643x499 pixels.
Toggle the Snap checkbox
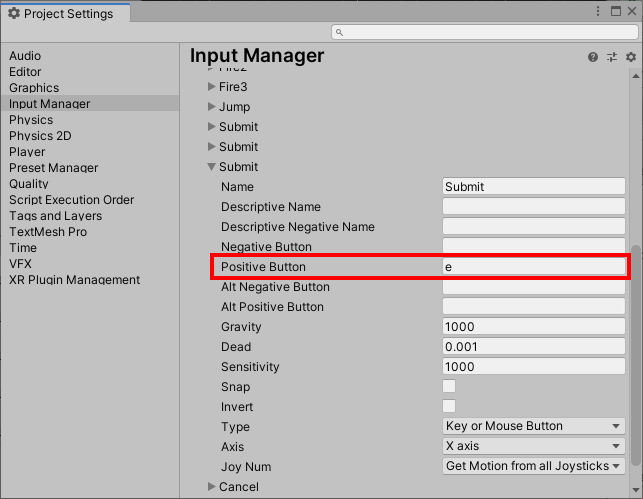[449, 386]
